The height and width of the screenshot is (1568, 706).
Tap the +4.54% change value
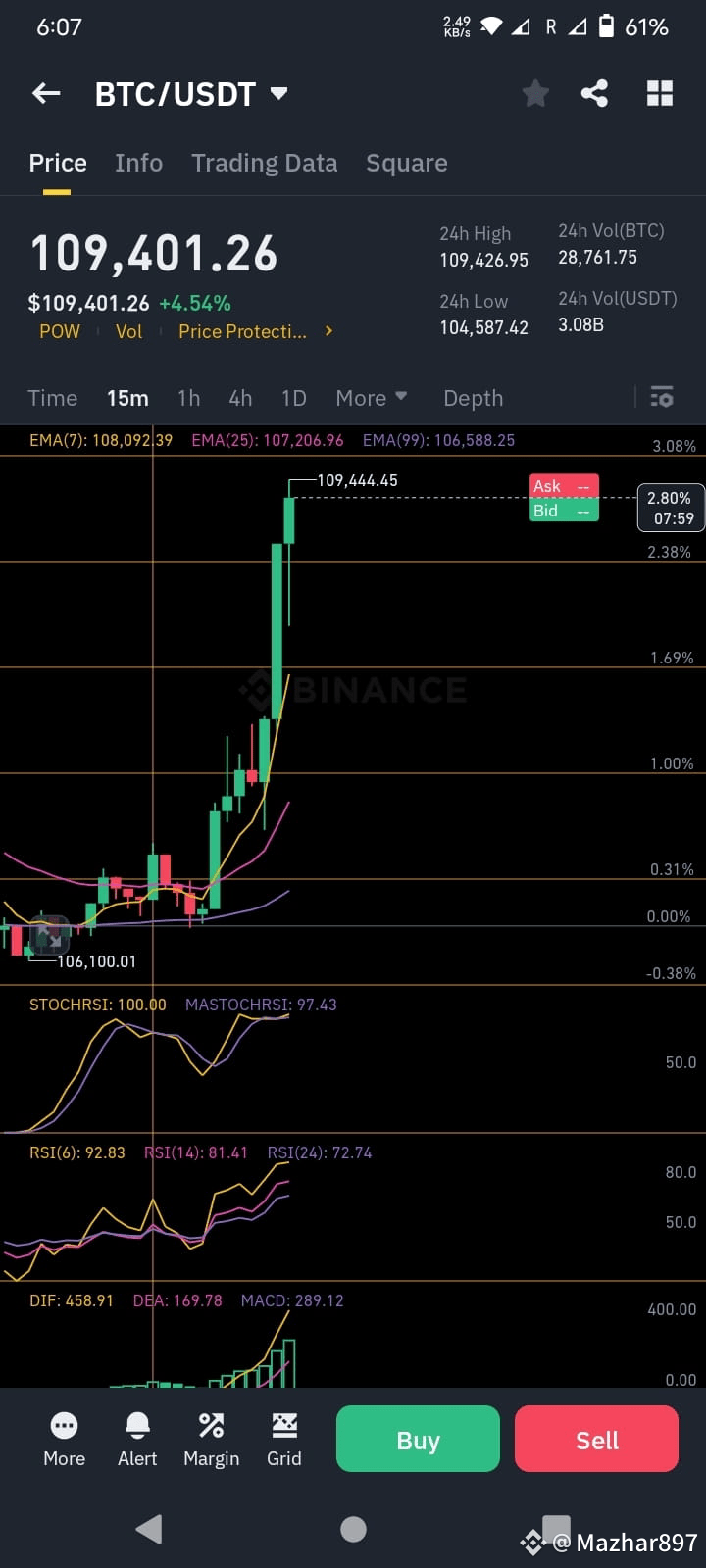(x=195, y=303)
